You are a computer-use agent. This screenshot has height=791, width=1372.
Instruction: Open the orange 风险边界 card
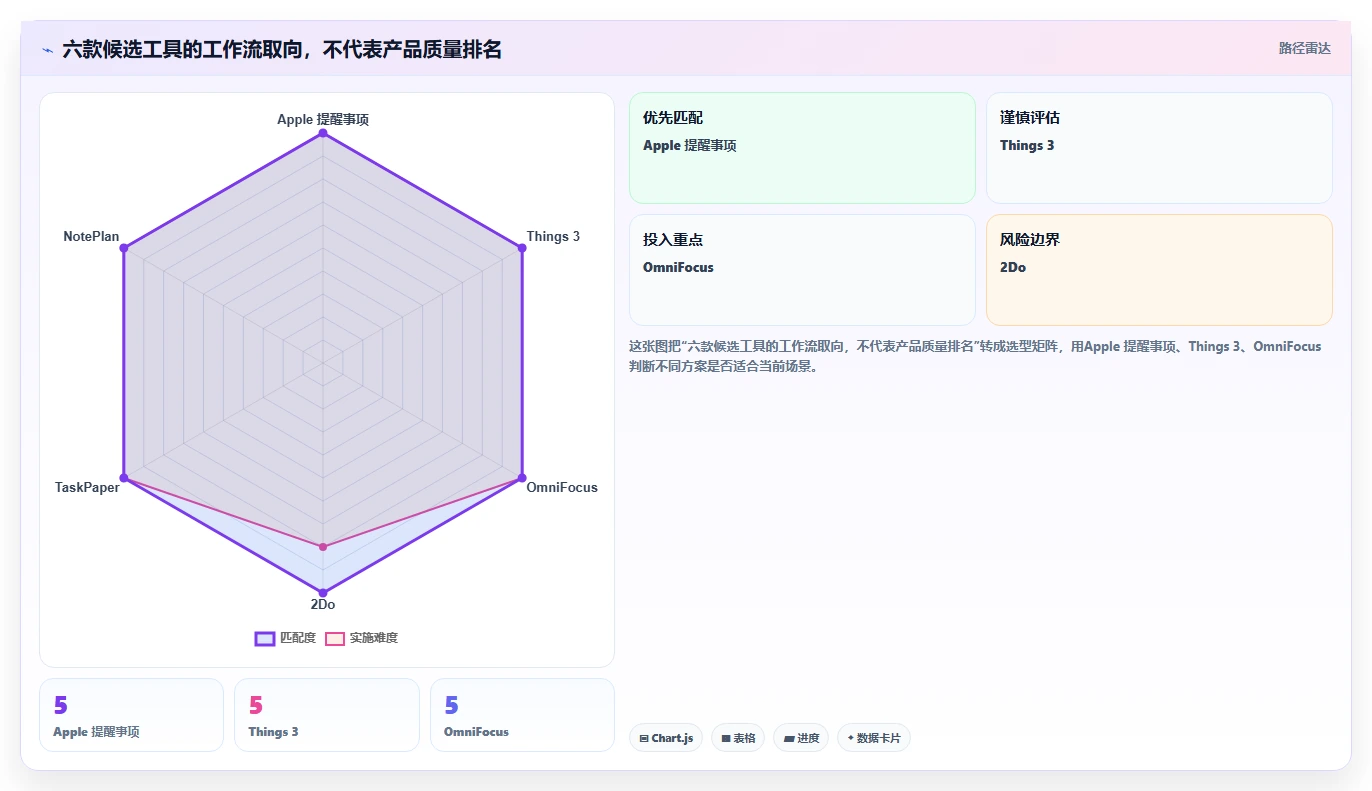(1159, 270)
